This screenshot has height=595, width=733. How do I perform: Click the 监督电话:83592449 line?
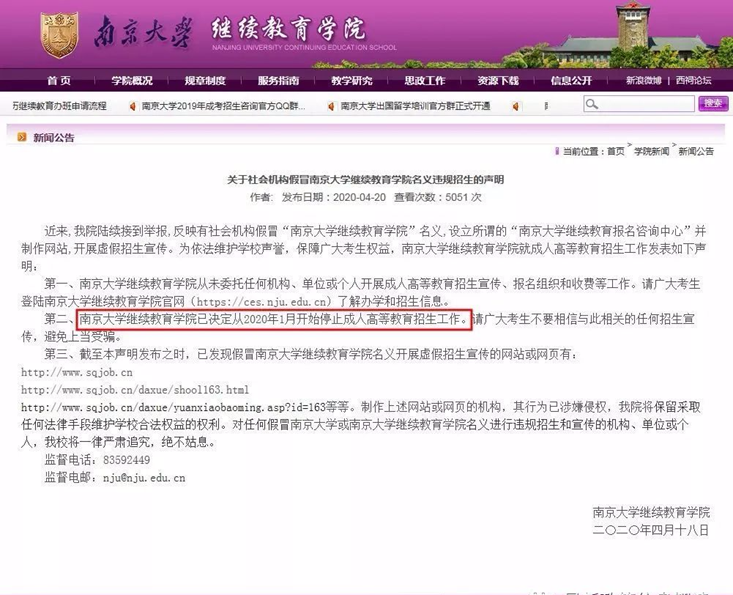(97, 460)
